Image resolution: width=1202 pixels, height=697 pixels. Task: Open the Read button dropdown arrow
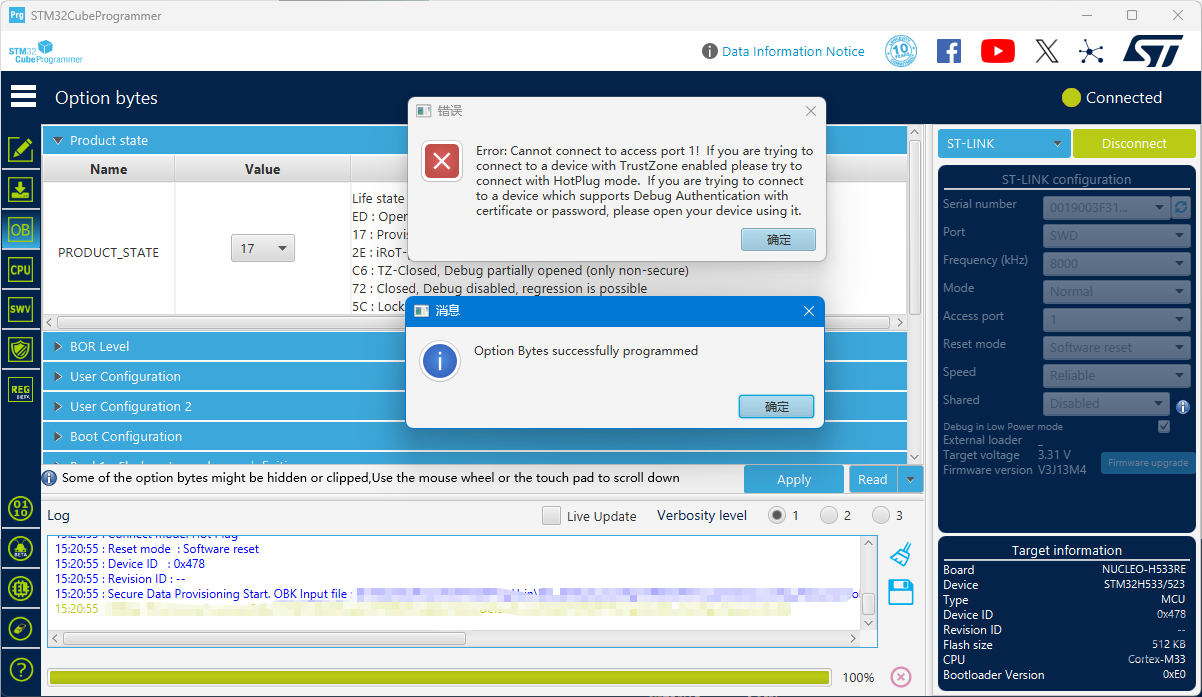(x=909, y=479)
